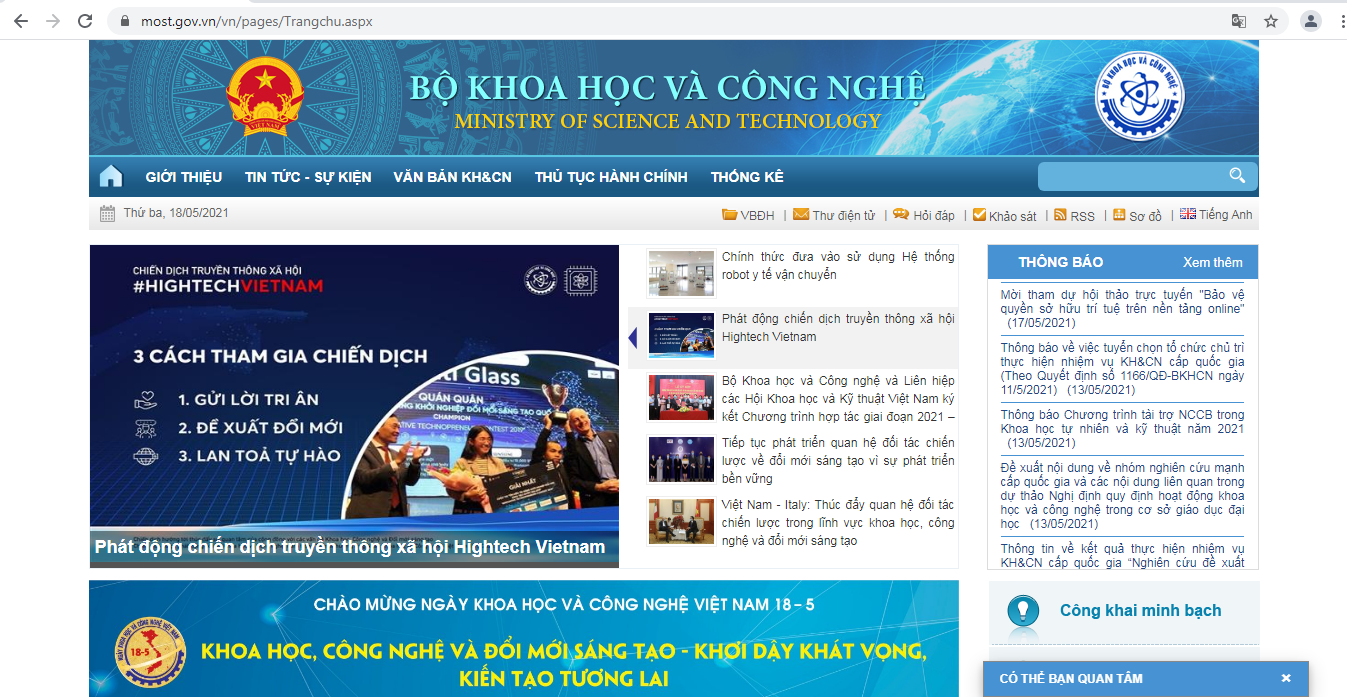Click the Sơ đồ sitemap icon
Image resolution: width=1347 pixels, height=697 pixels.
pos(1119,214)
